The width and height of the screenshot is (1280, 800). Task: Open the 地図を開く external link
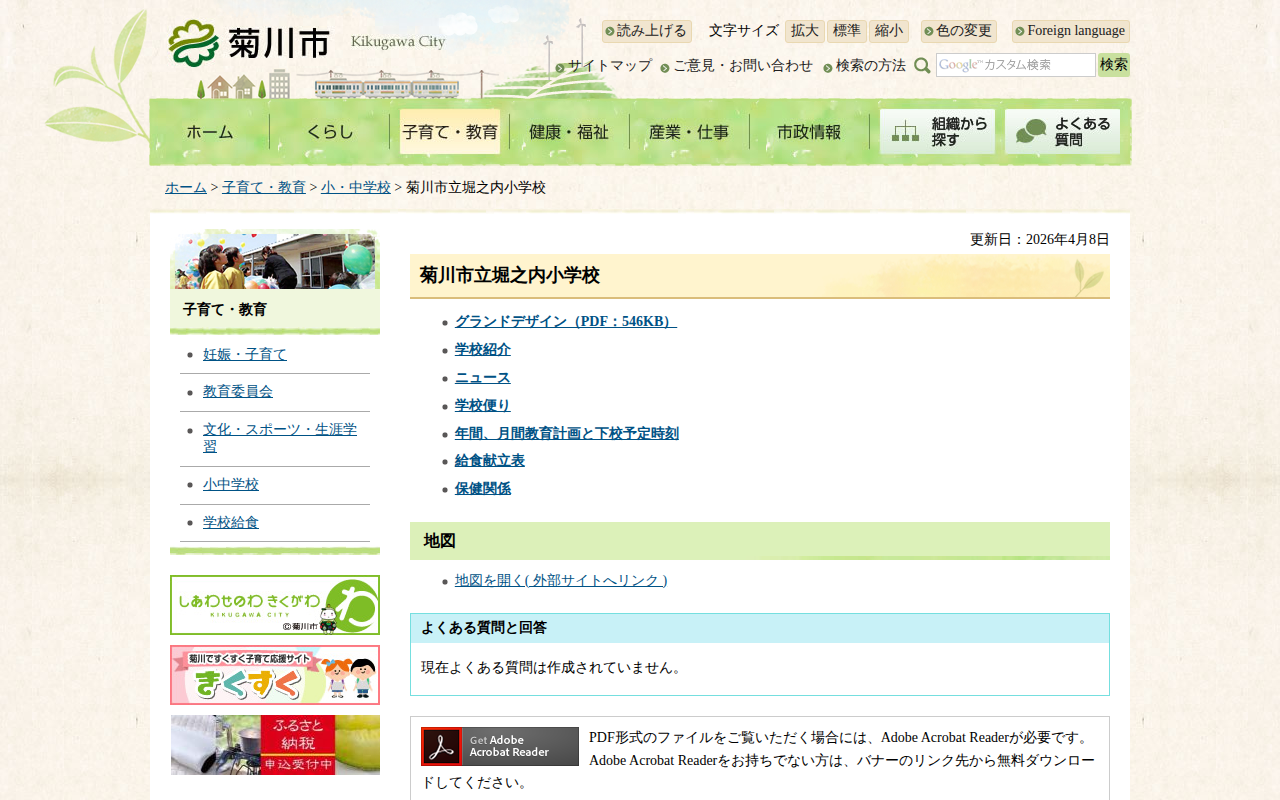tap(561, 581)
